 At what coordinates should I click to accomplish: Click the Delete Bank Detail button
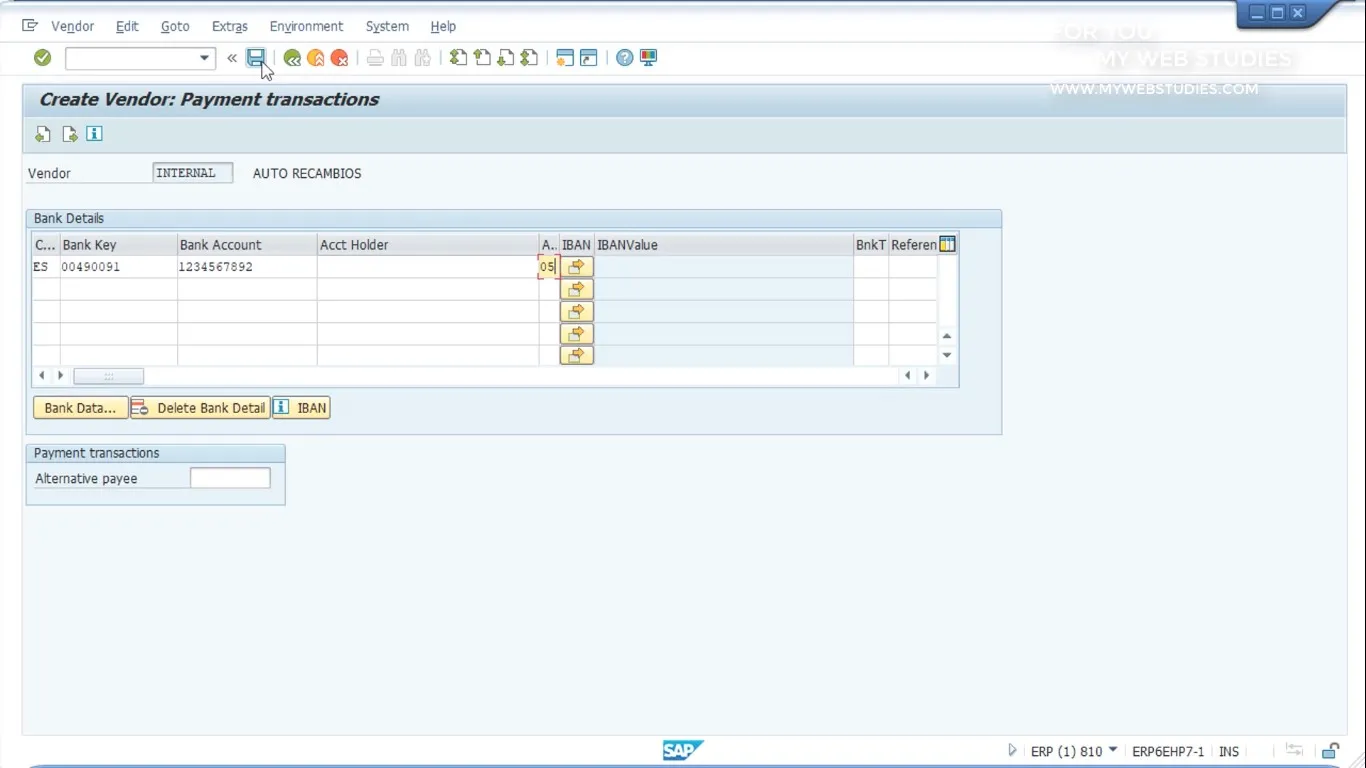(x=201, y=408)
